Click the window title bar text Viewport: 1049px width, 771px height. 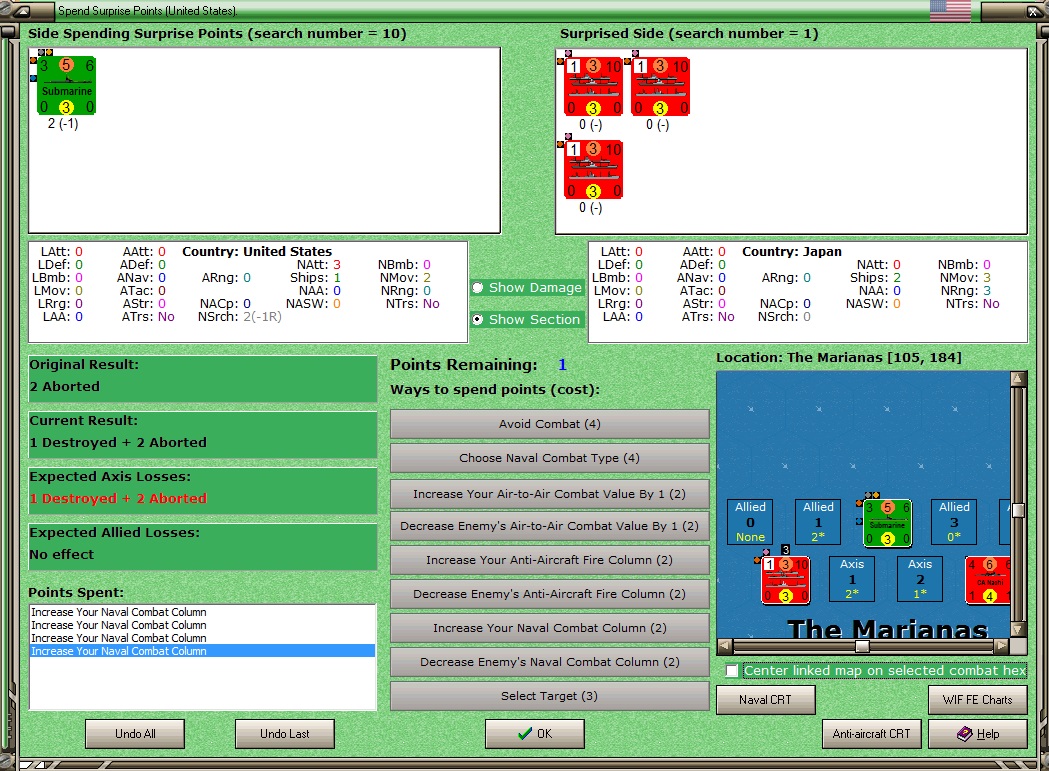coord(147,11)
